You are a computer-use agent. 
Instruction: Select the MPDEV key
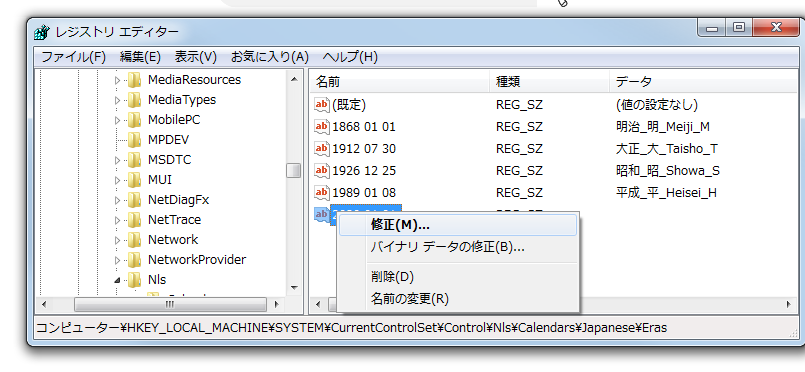point(169,140)
